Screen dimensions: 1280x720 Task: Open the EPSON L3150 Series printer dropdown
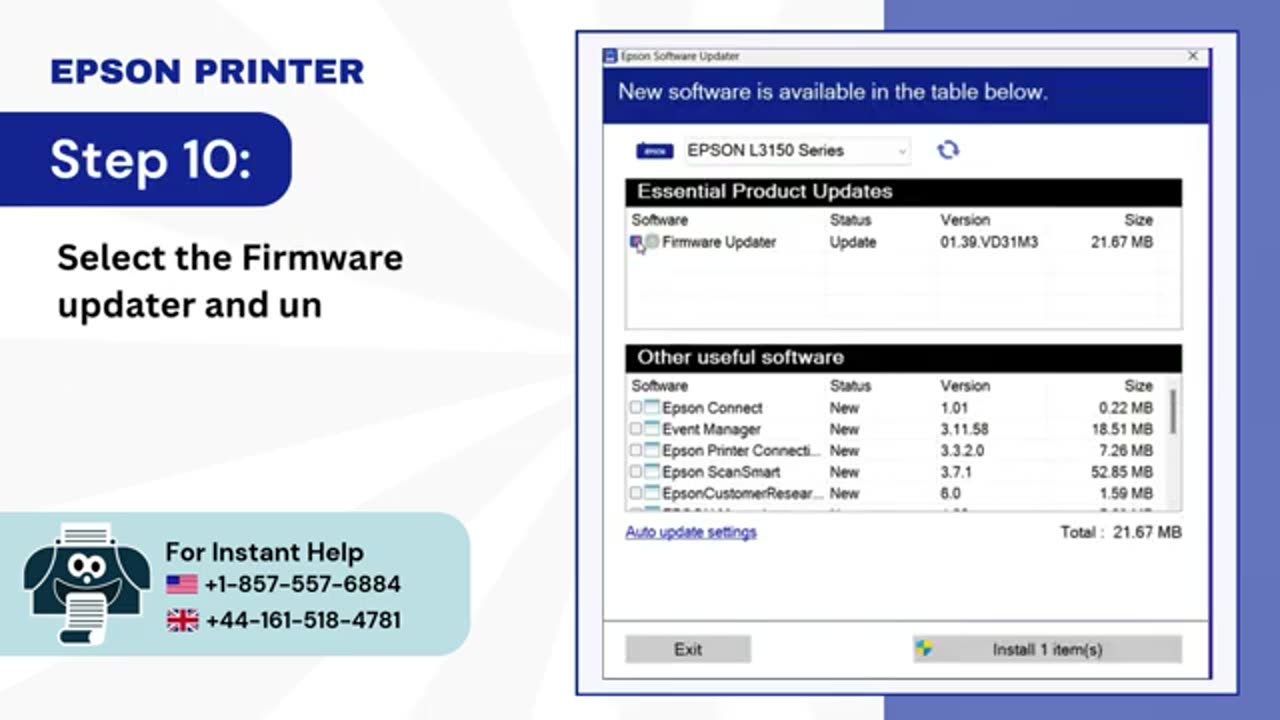pos(797,151)
